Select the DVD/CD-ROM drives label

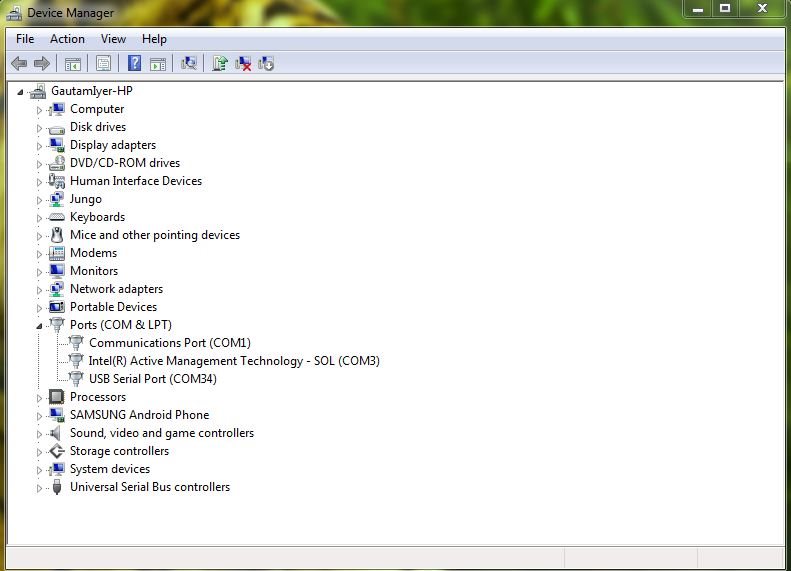click(x=125, y=163)
